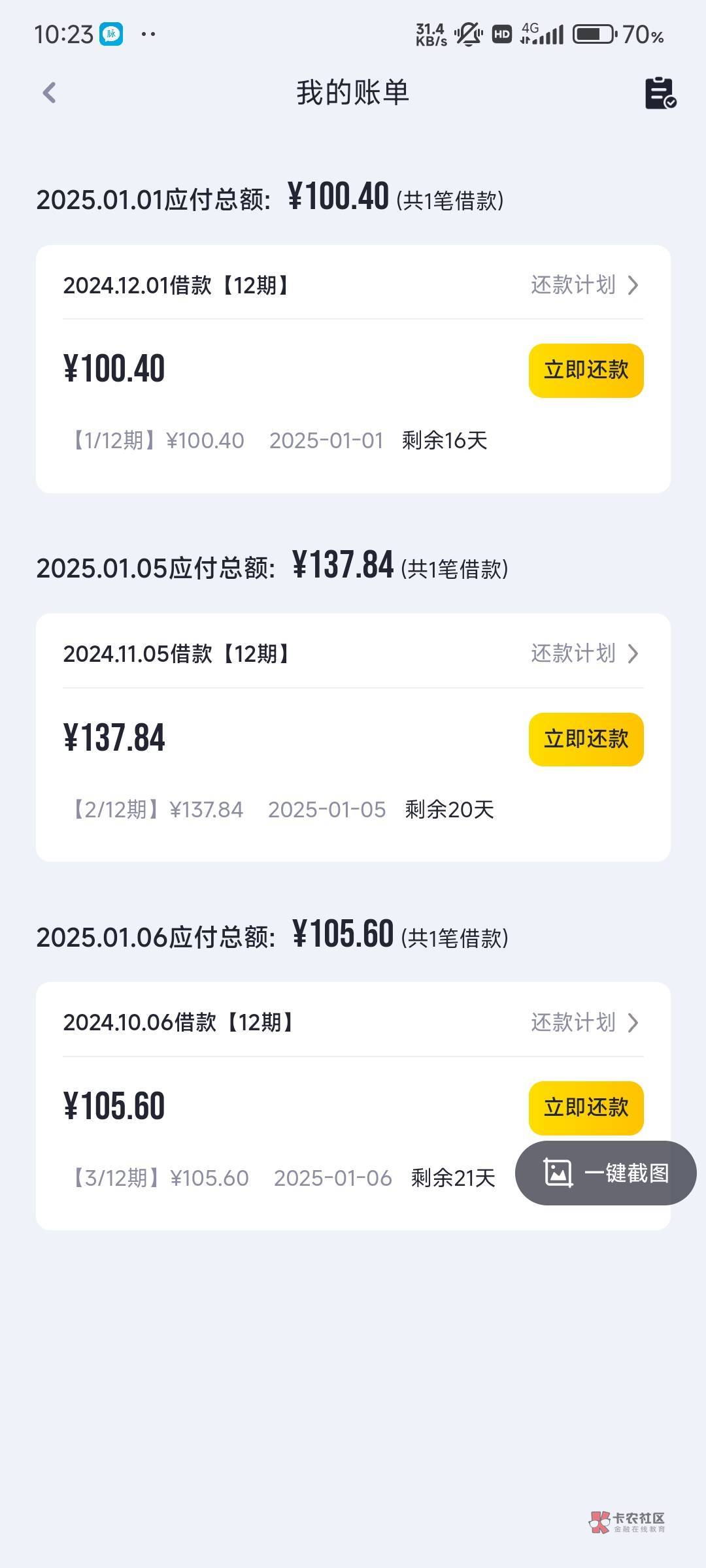This screenshot has height=1568, width=706.
Task: Tap the back arrow icon
Action: click(50, 93)
